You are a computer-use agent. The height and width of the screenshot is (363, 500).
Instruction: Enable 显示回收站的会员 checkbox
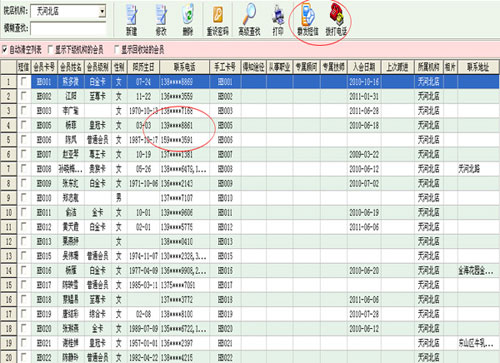point(116,50)
